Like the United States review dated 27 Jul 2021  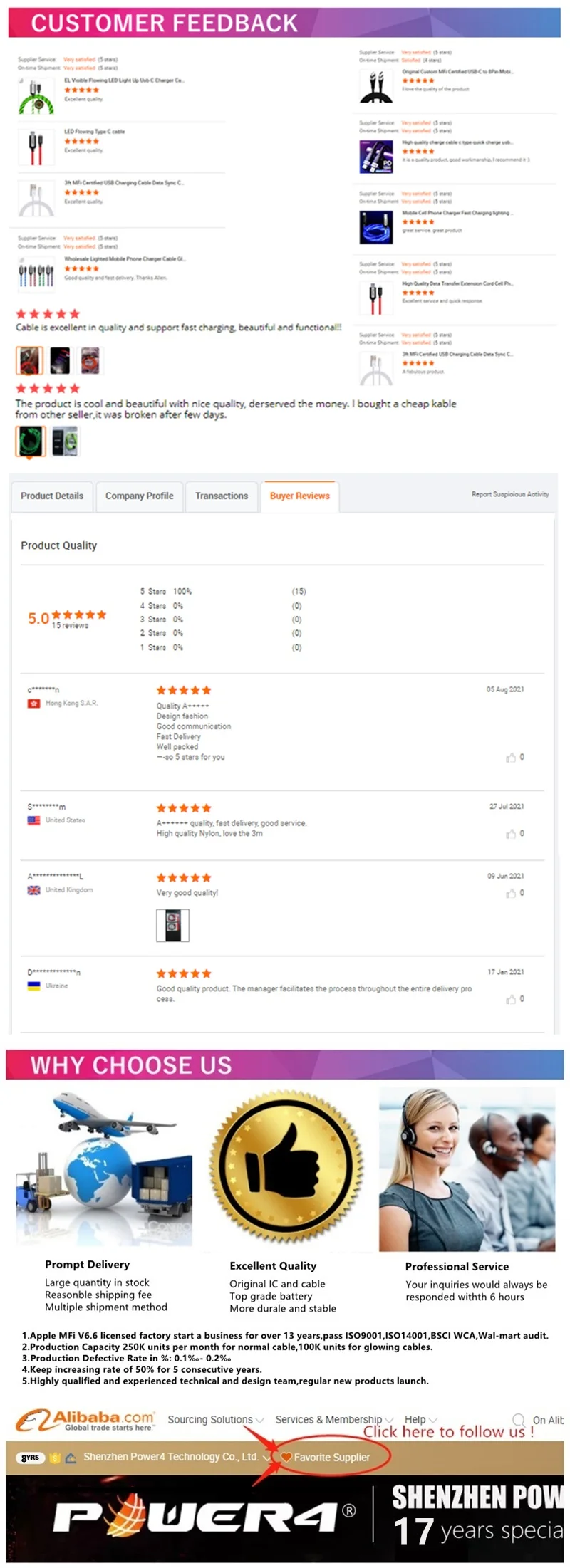(x=511, y=834)
